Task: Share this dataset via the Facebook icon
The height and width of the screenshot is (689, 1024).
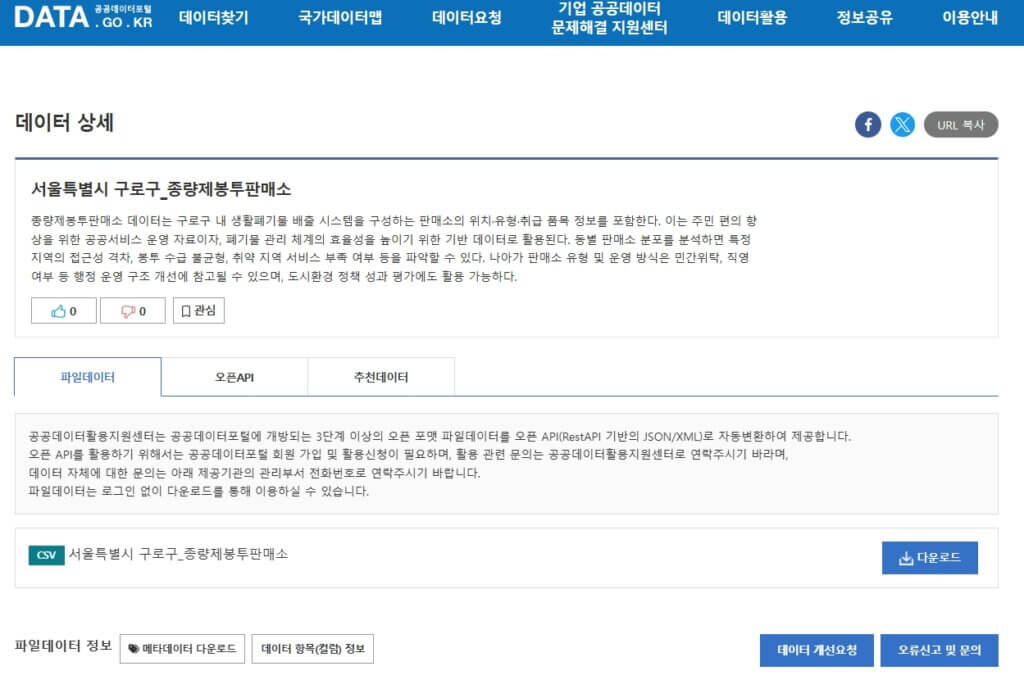Action: tap(868, 124)
